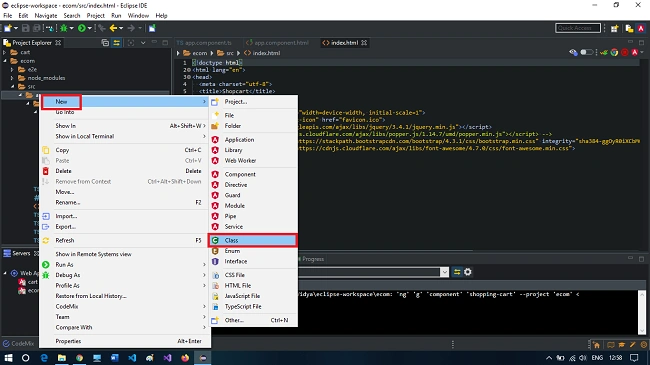650x365 pixels.
Task: Switch to the index.html editor tab
Action: click(x=344, y=43)
